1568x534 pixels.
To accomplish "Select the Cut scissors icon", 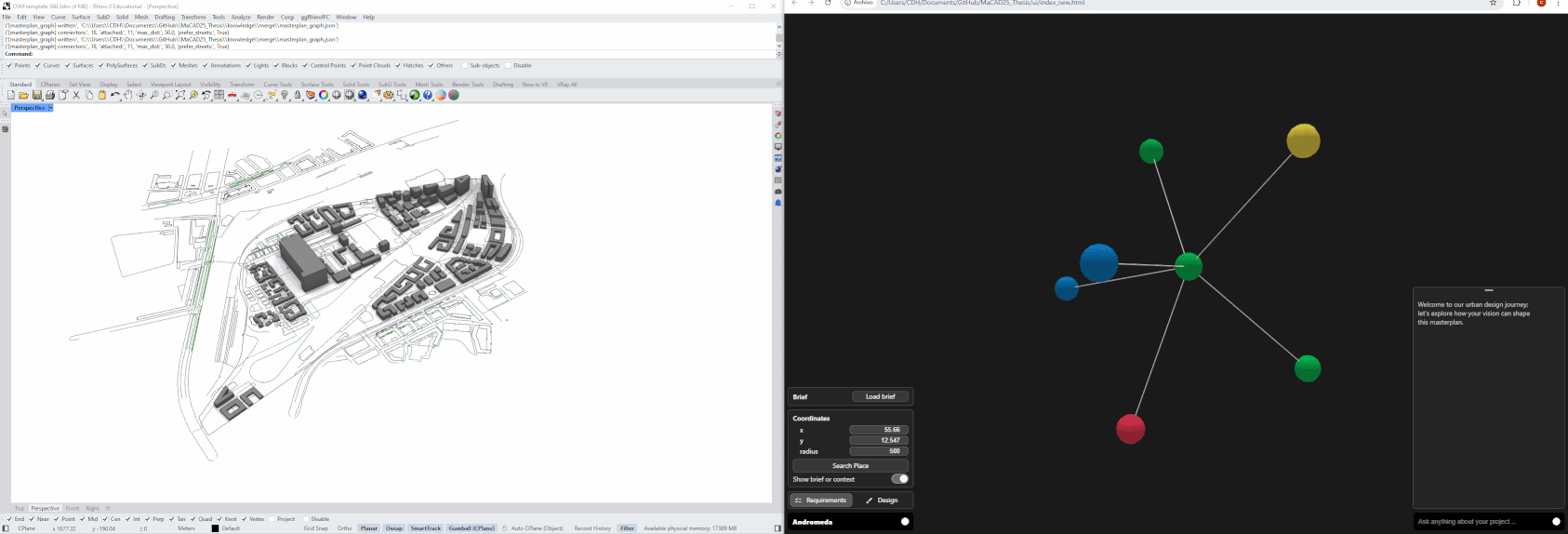I will [76, 95].
